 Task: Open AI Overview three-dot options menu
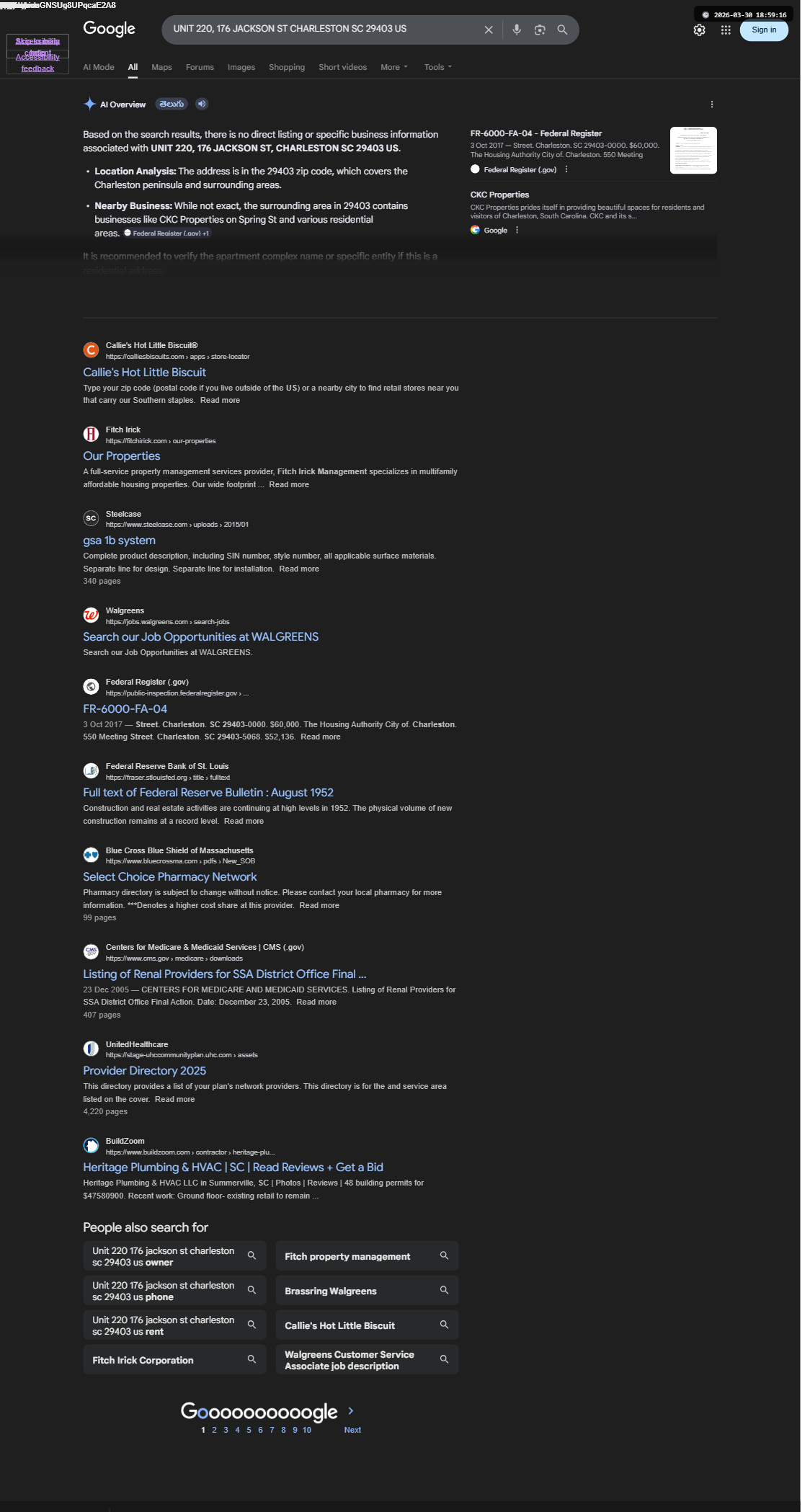pyautogui.click(x=712, y=104)
